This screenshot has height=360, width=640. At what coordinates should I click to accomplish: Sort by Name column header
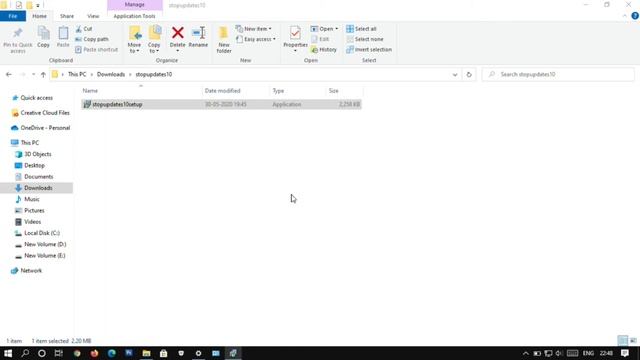(90, 91)
